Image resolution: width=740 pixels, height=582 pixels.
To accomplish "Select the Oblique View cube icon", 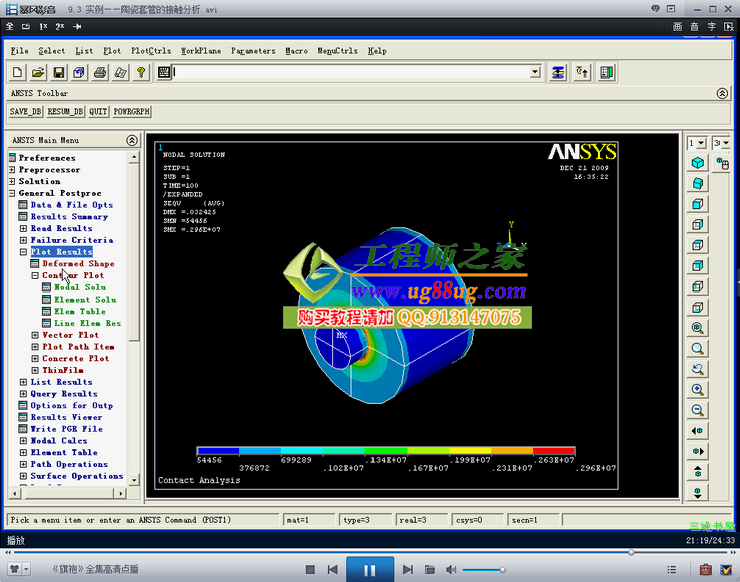I will point(698,184).
